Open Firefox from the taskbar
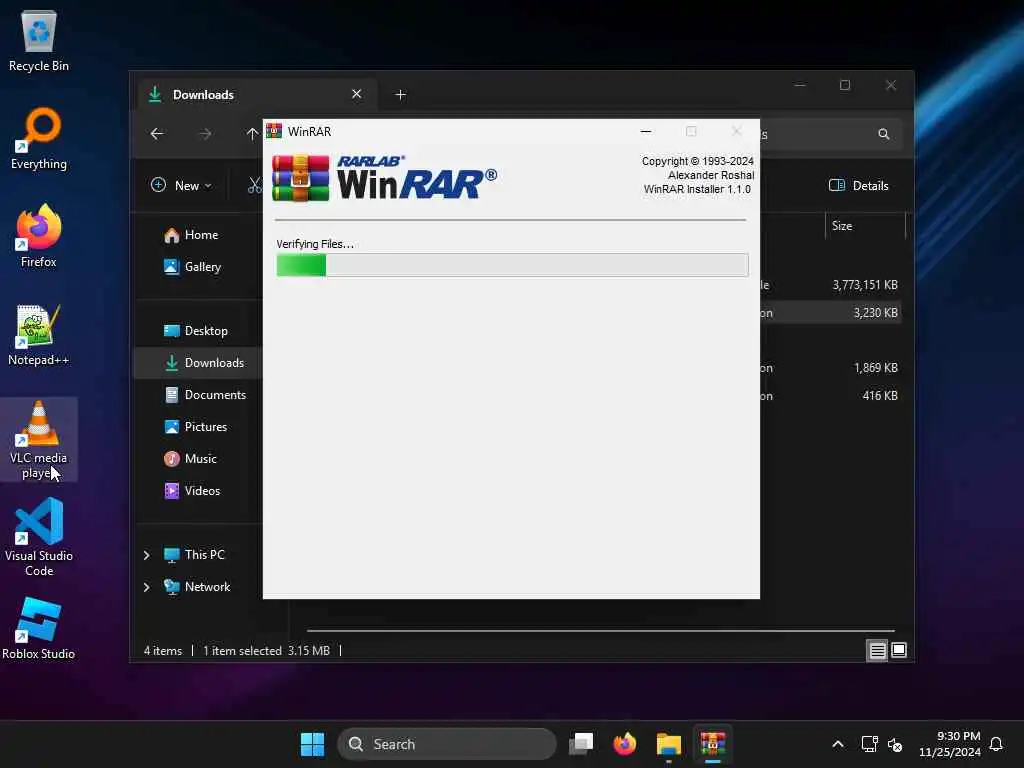The width and height of the screenshot is (1024, 768). [x=624, y=744]
